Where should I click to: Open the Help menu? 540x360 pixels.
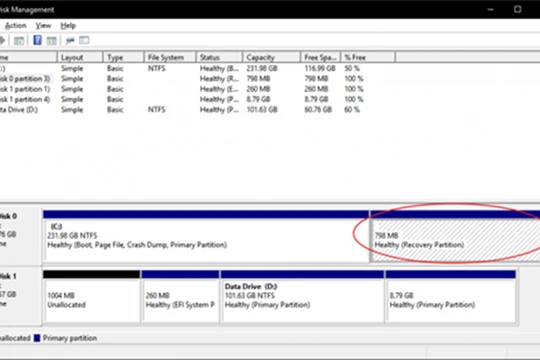pos(68,25)
